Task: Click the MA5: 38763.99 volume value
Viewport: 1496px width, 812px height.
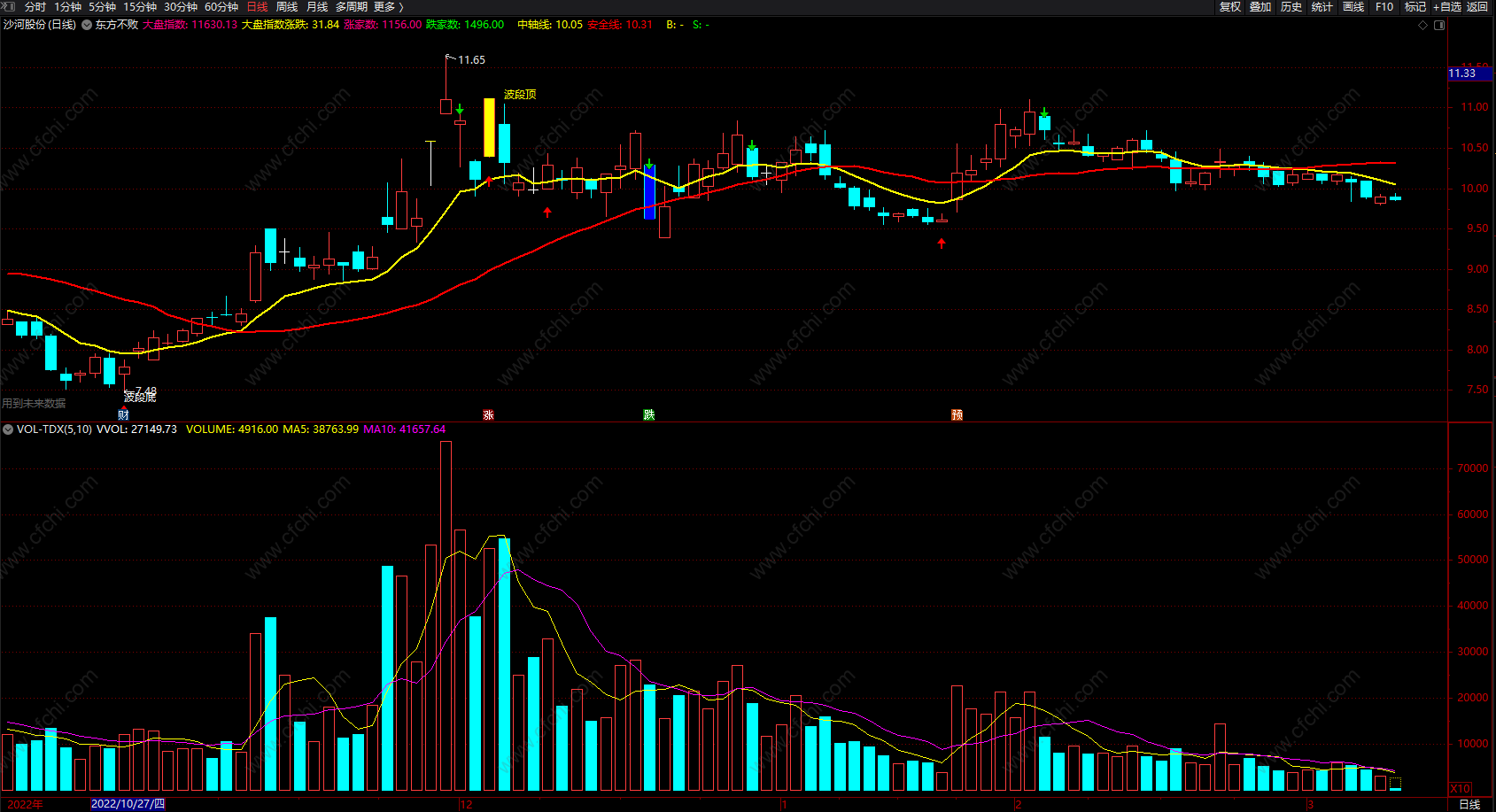Action: [x=321, y=429]
